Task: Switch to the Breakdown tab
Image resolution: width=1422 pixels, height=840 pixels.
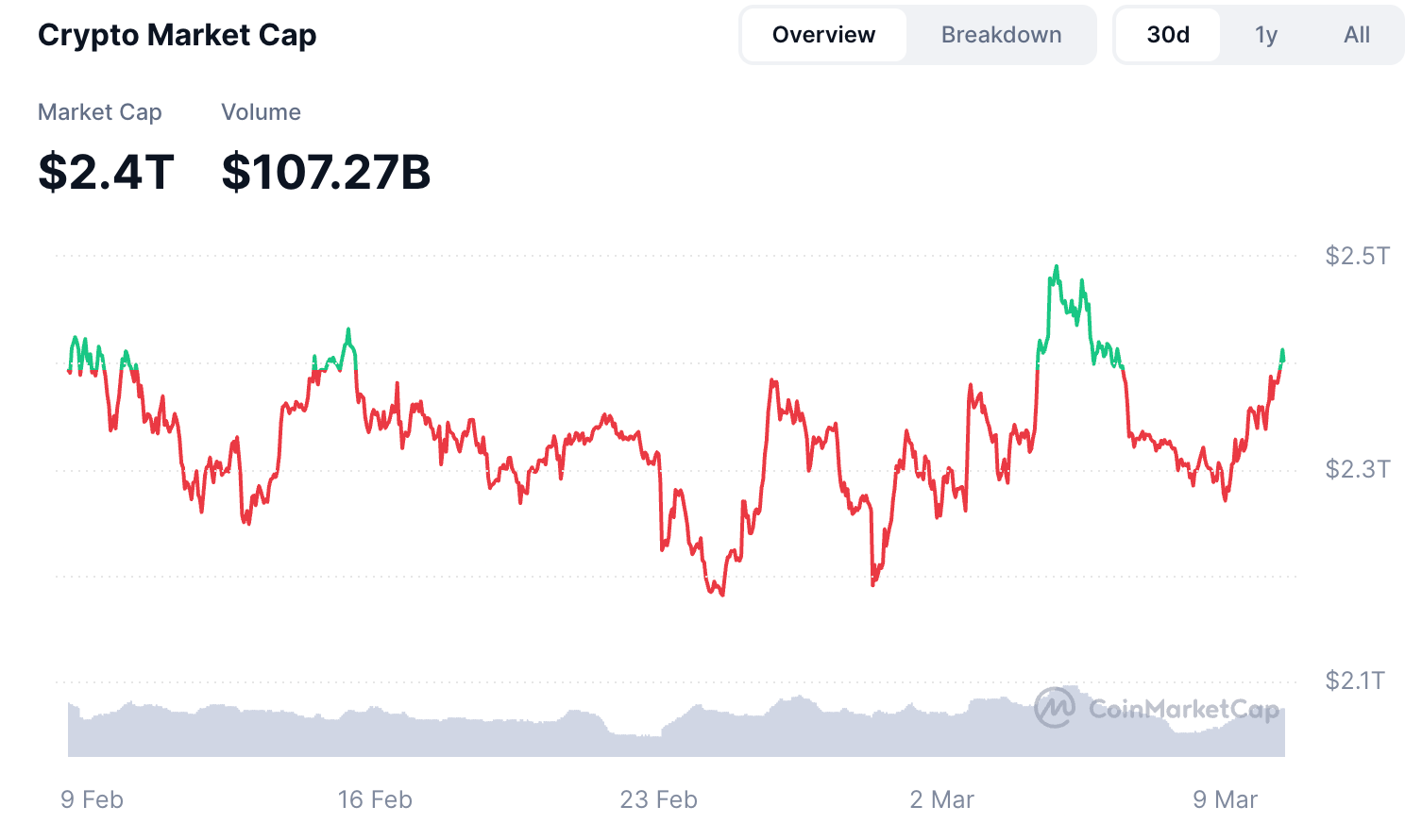Action: click(x=1001, y=34)
